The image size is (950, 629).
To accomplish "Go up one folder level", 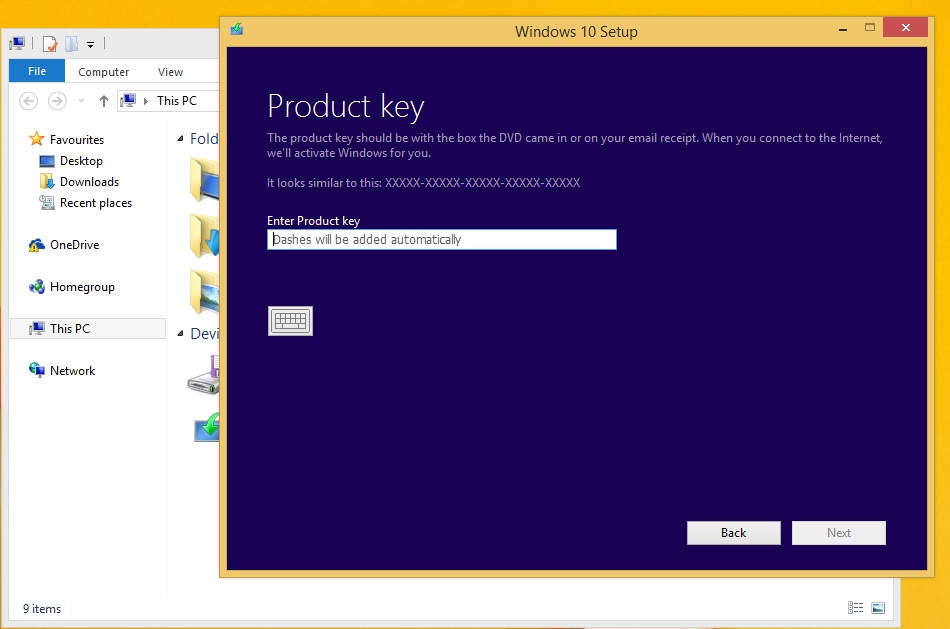I will pos(104,101).
